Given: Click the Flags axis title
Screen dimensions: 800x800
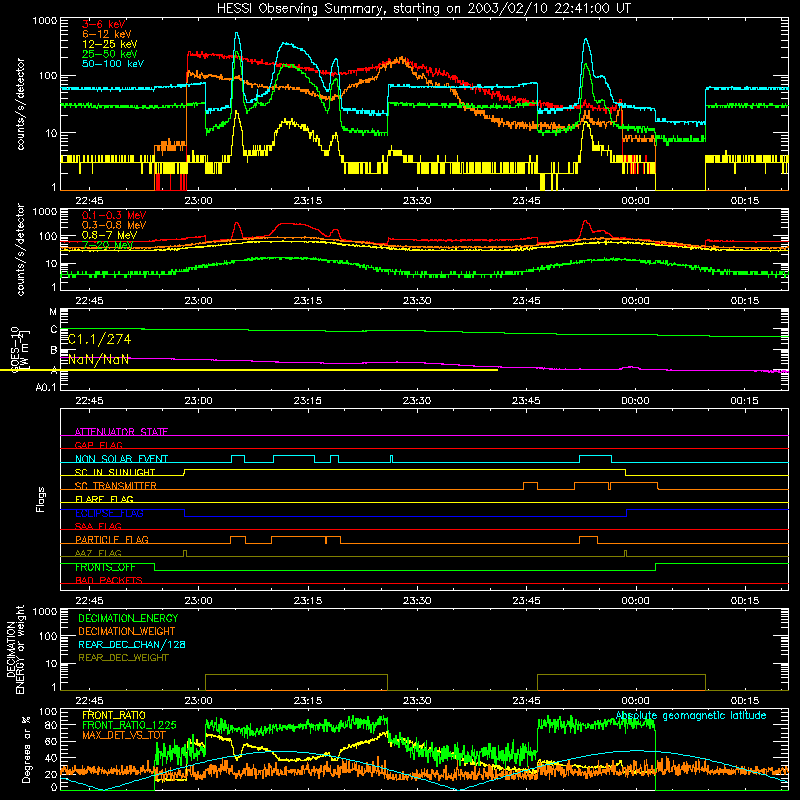Looking at the screenshot, I should (41, 499).
